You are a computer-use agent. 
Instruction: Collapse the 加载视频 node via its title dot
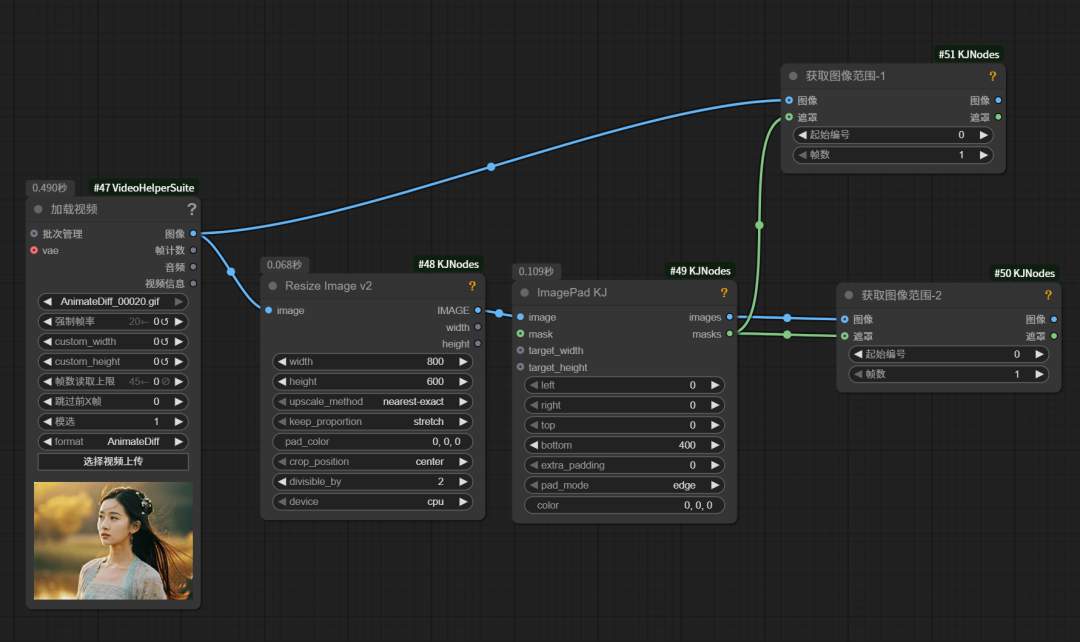point(38,210)
